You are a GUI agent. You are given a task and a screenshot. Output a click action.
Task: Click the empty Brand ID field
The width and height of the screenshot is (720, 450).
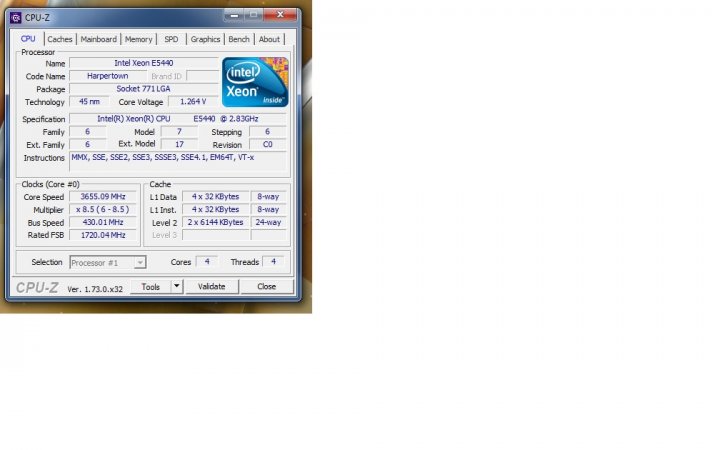(x=202, y=76)
